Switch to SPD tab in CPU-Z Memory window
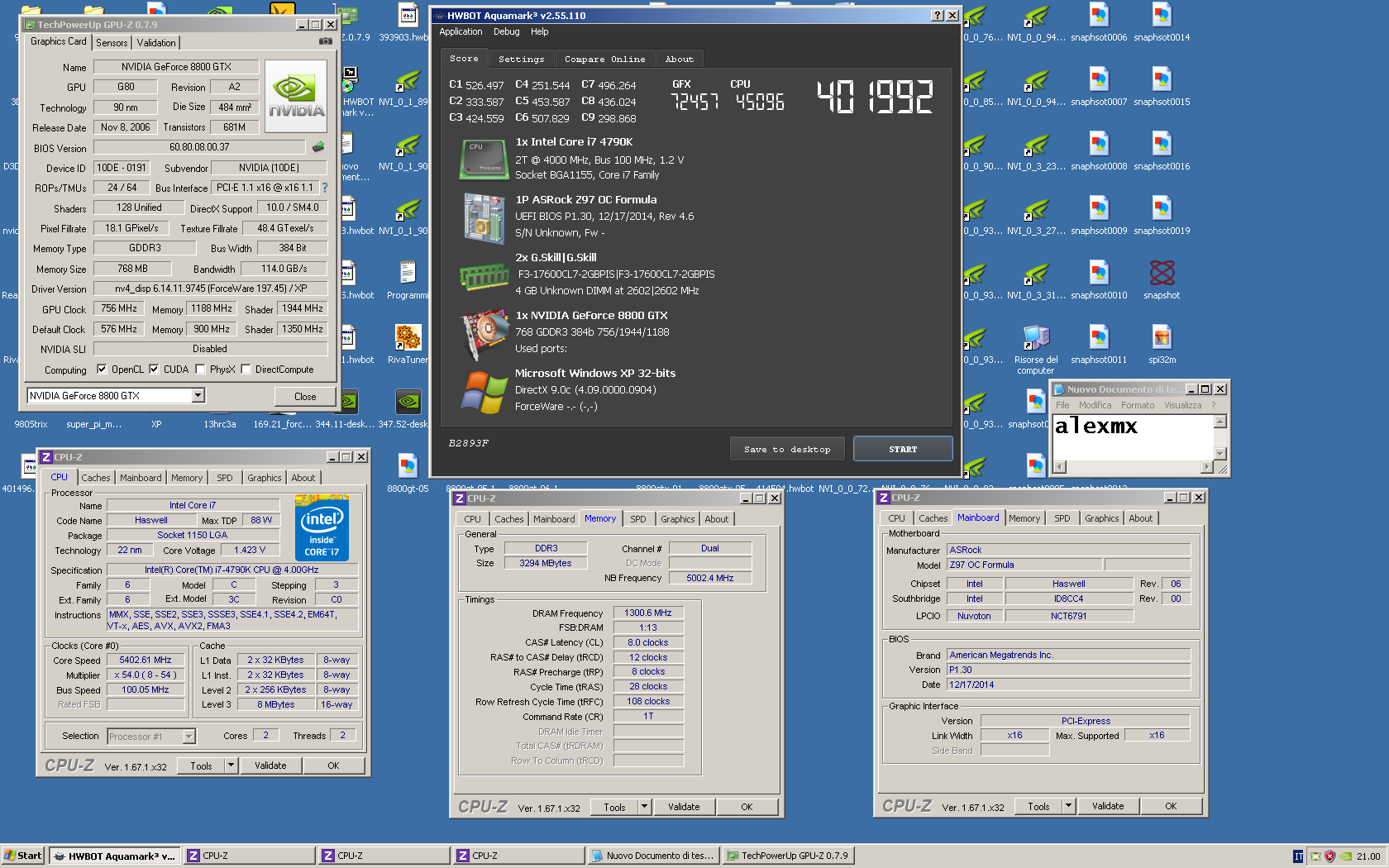This screenshot has width=1389, height=868. click(638, 519)
